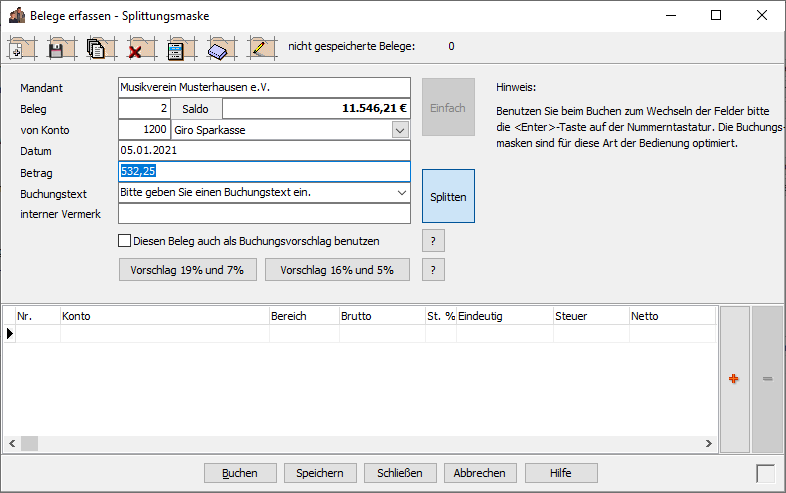Viewport: 786px width, 493px height.
Task: Open the 'von Konto' Giro Sparkasse dropdown
Action: pos(400,130)
